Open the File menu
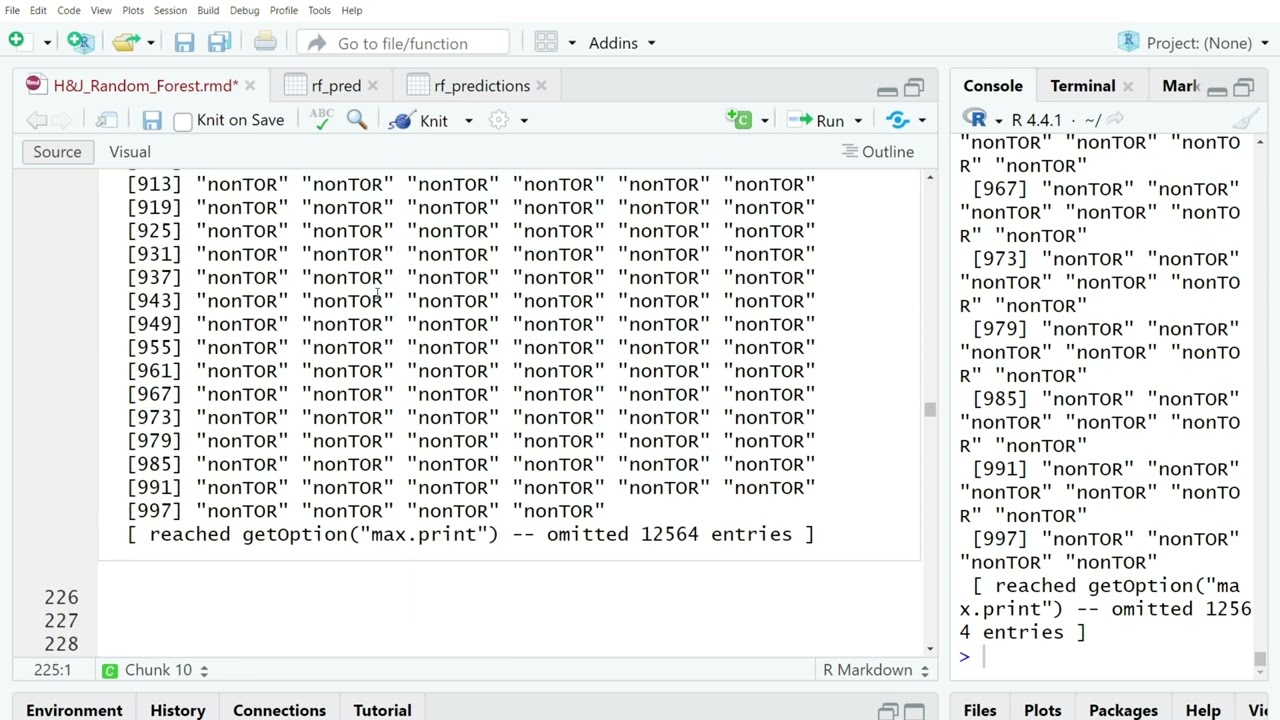Image resolution: width=1280 pixels, height=720 pixels. (12, 10)
